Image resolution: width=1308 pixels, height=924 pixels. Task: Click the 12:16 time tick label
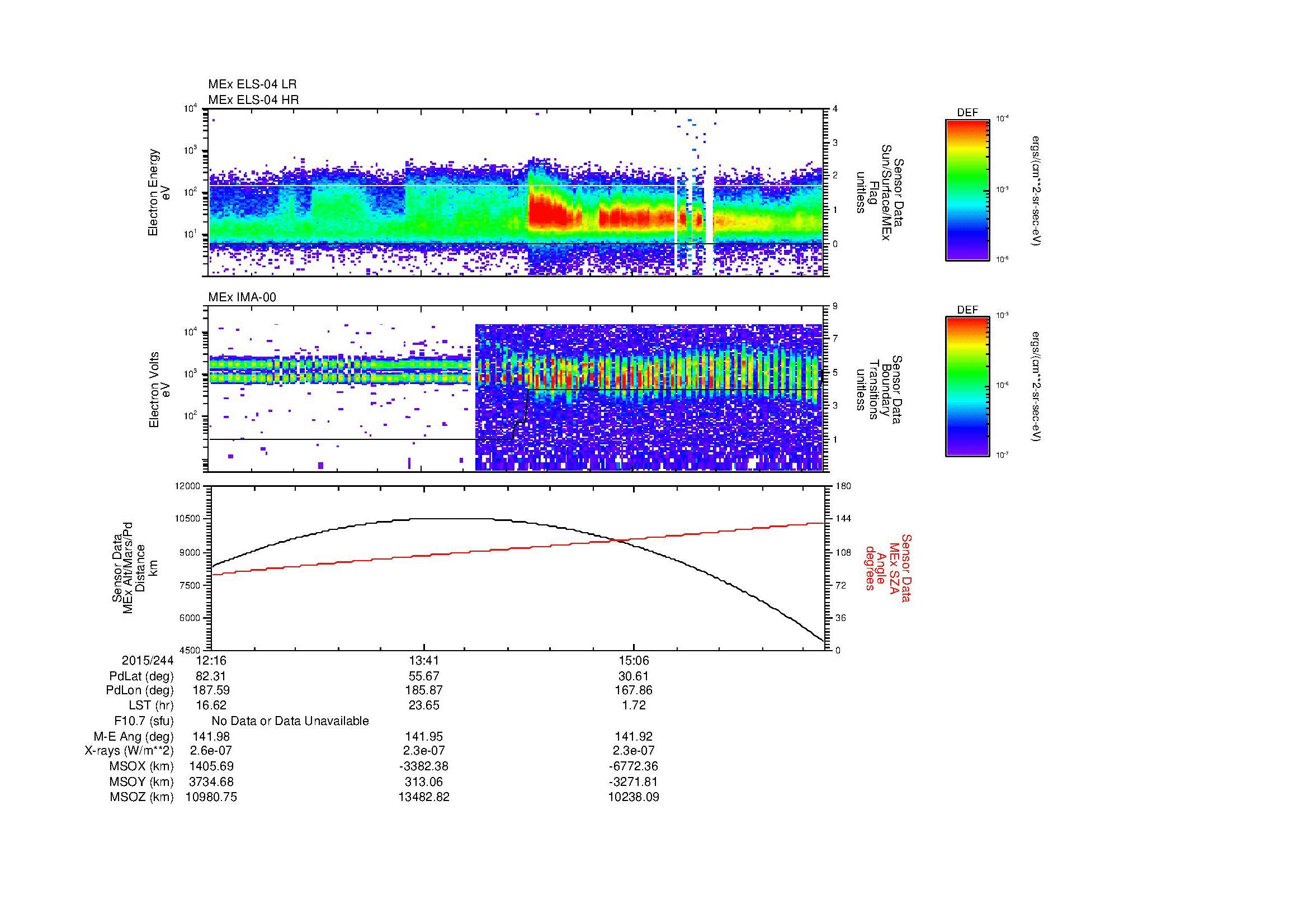(211, 661)
